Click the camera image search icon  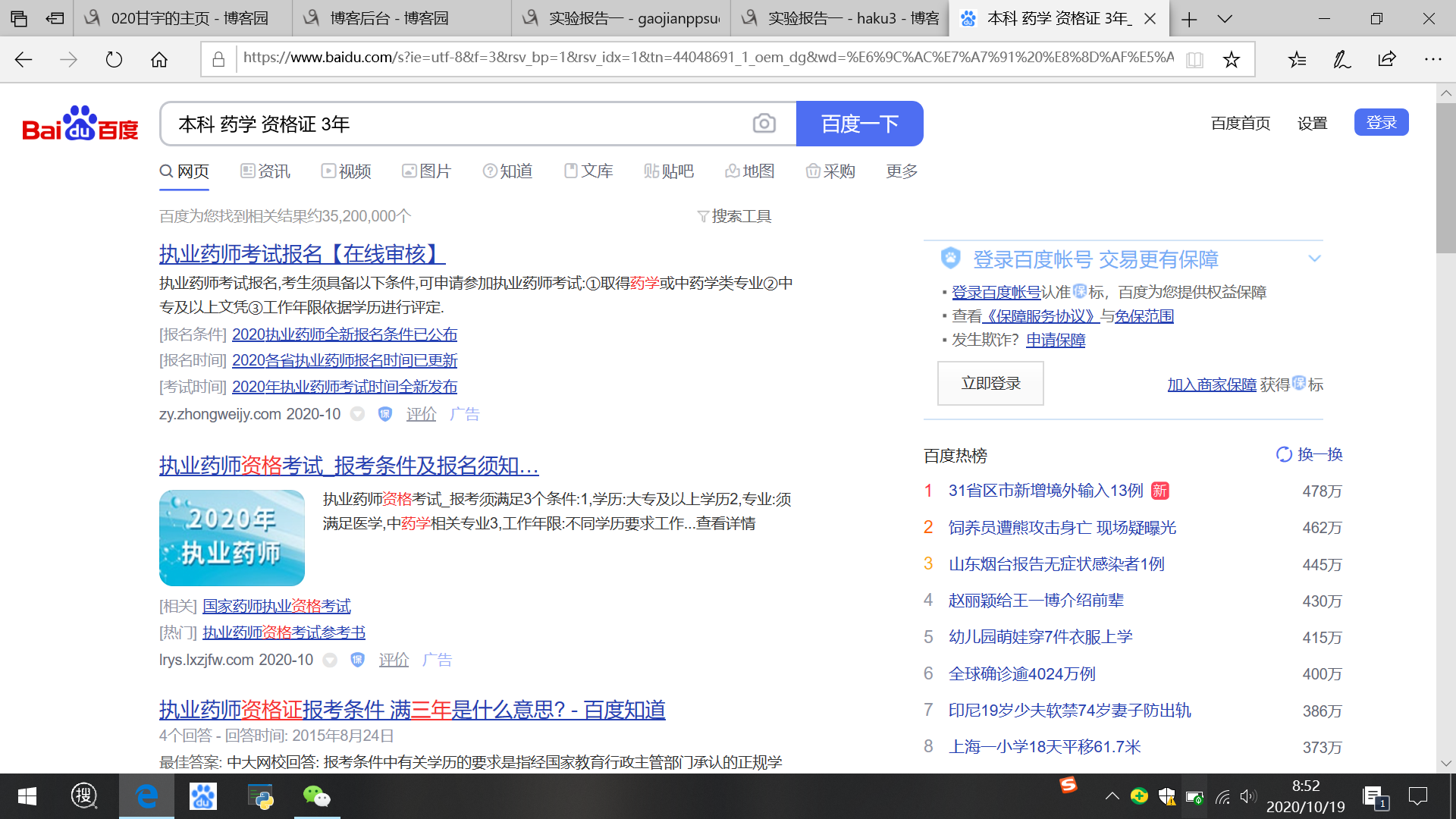point(764,124)
